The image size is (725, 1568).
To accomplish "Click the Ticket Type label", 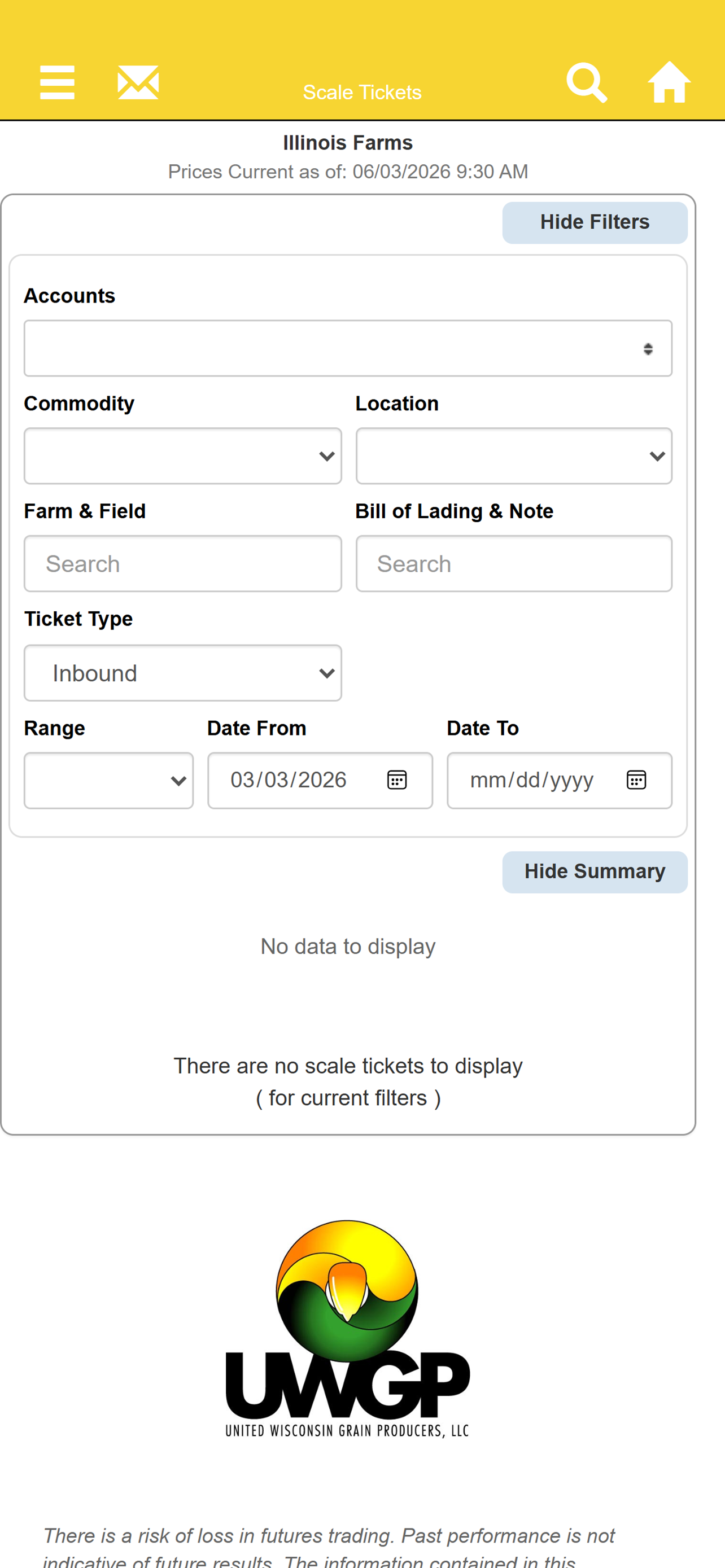I will [78, 620].
